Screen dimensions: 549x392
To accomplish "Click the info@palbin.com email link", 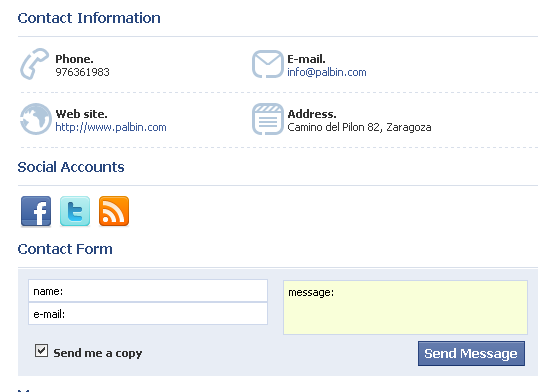I will coord(327,72).
